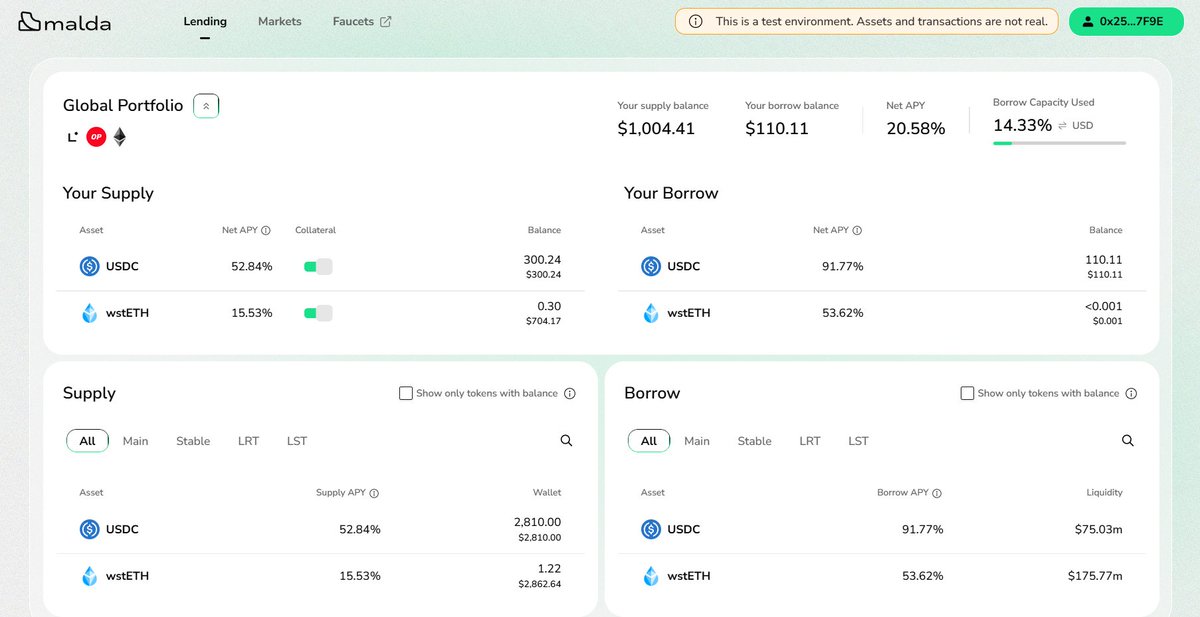This screenshot has width=1200, height=617.
Task: Click the Your Supply heading
Action: pyautogui.click(x=108, y=193)
